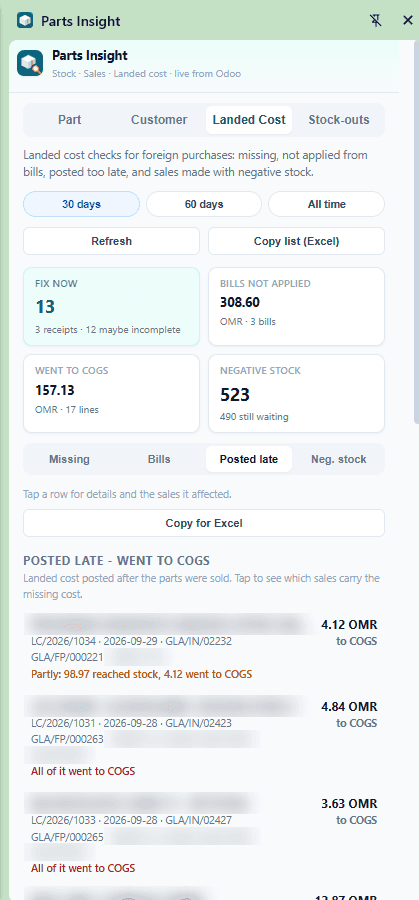Click the Parts Insight cube icon in title bar
The width and height of the screenshot is (419, 900).
pyautogui.click(x=25, y=21)
